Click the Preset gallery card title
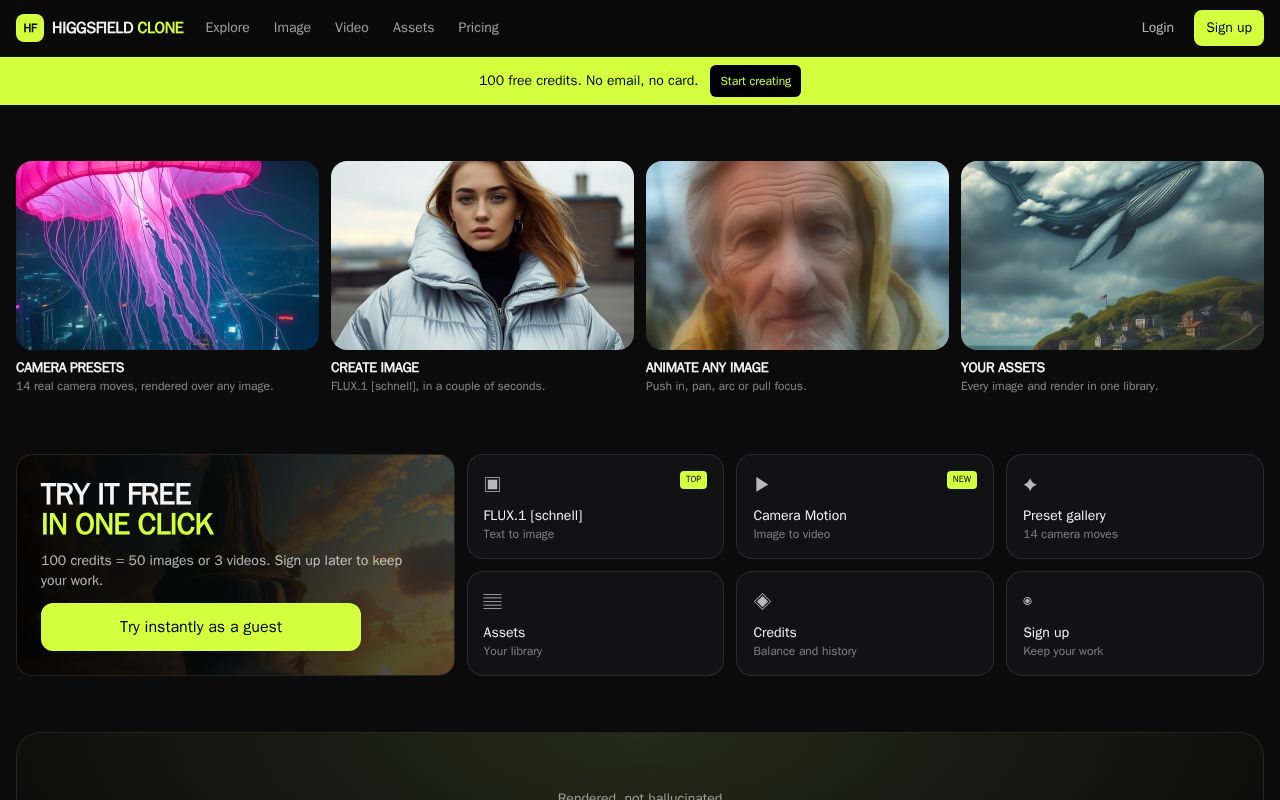 coord(1064,516)
